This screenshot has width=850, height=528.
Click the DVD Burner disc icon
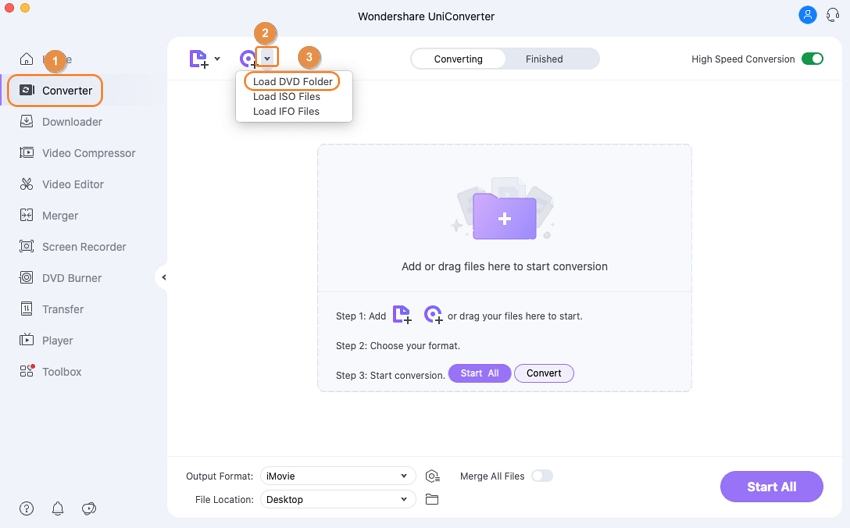coord(26,278)
